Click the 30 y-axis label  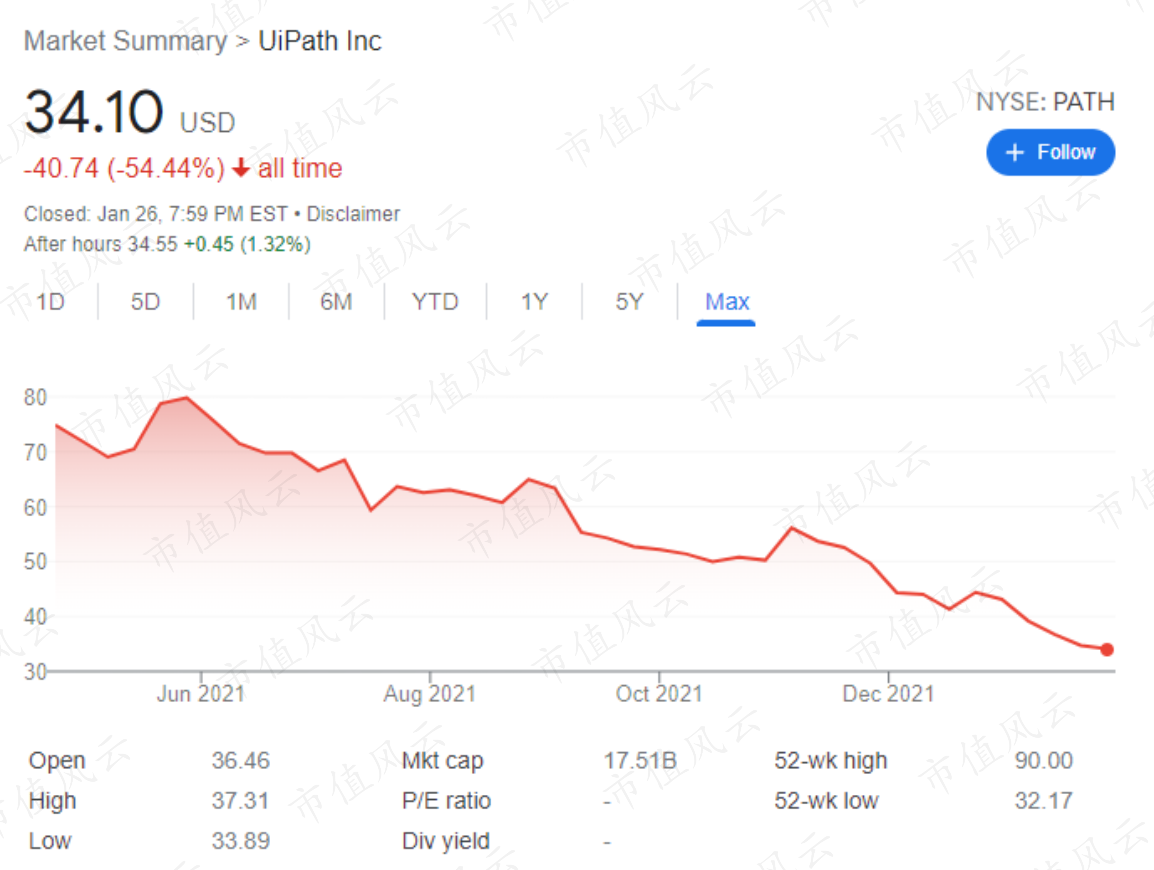tap(35, 671)
